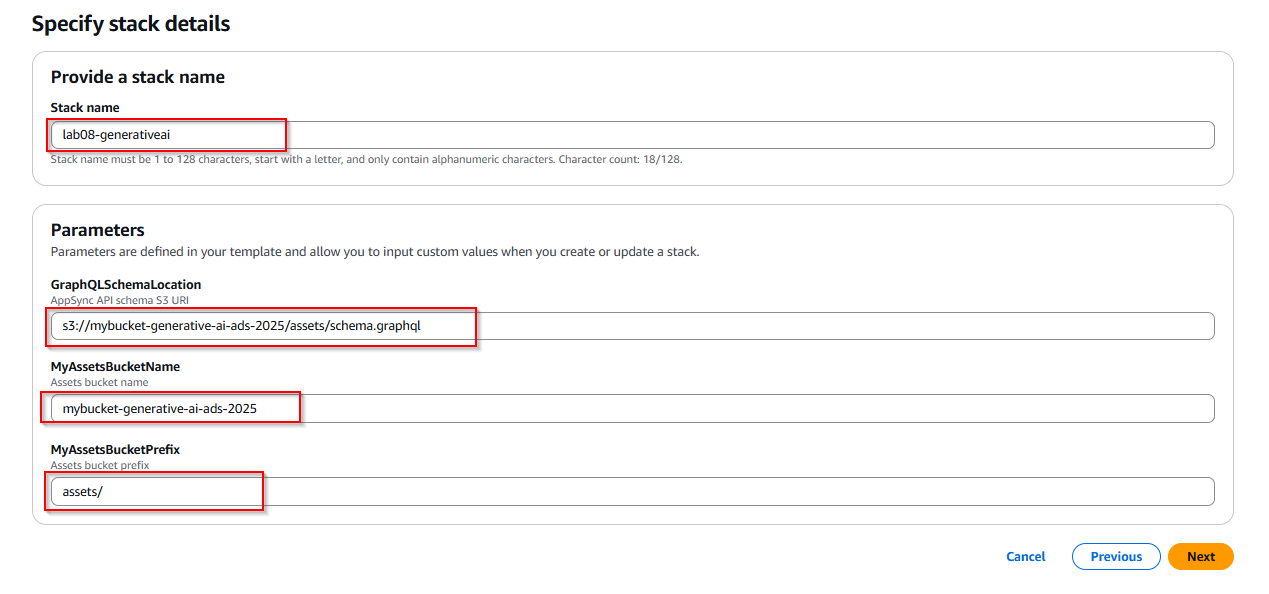Go back with the Previous button
The image size is (1269, 594).
[x=1115, y=557]
